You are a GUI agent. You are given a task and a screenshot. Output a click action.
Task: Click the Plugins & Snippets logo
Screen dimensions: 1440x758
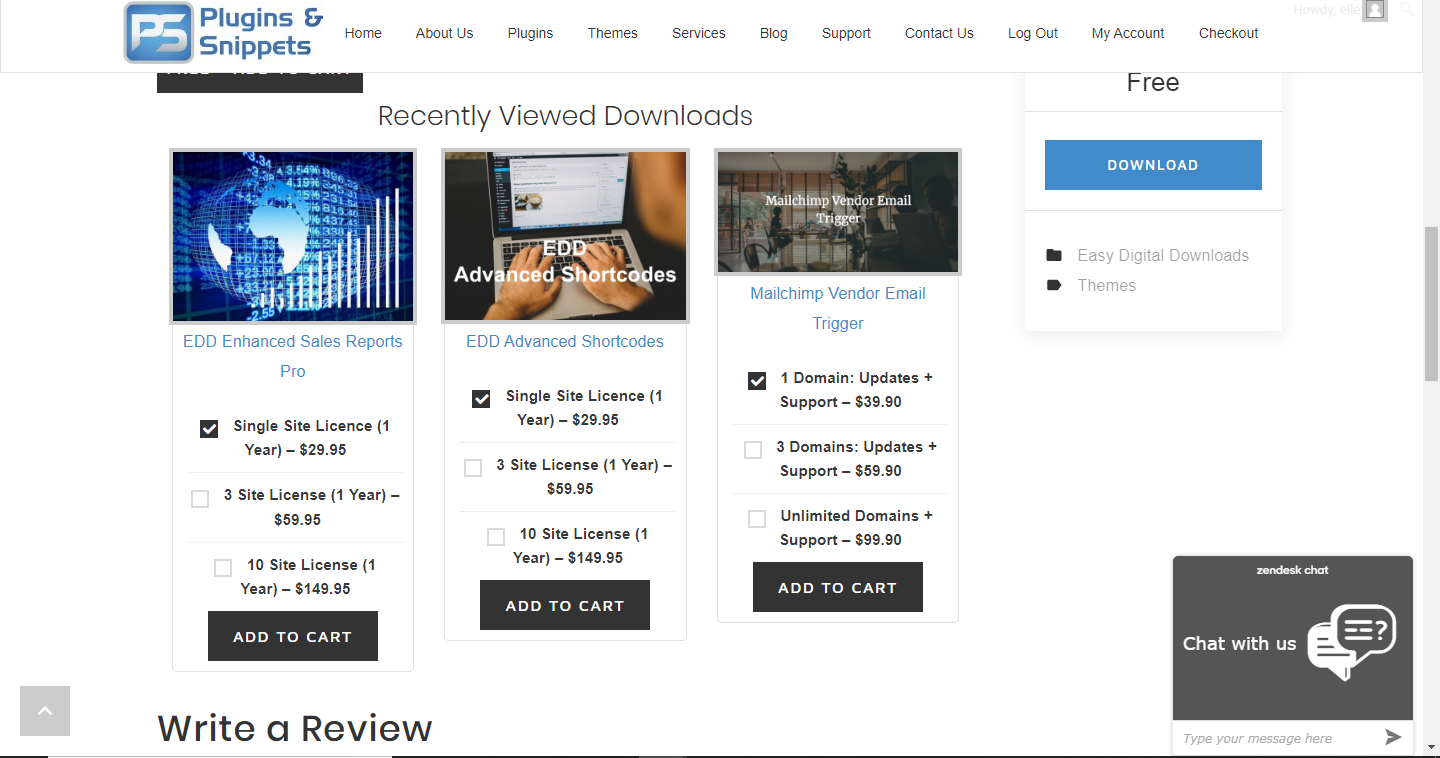click(x=224, y=32)
